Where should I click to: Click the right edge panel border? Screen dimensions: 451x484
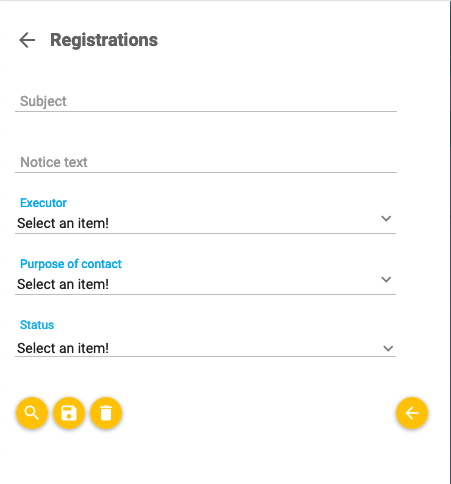point(450,242)
